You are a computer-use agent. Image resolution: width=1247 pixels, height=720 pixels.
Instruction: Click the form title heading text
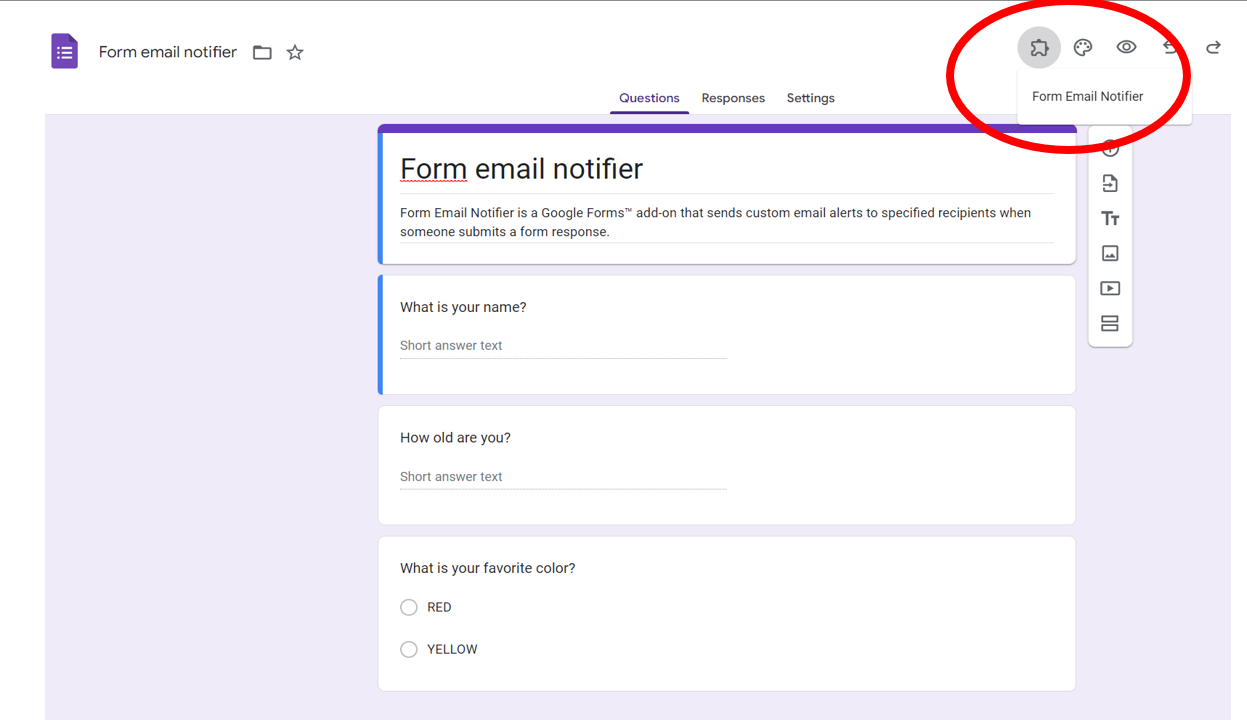(x=522, y=169)
